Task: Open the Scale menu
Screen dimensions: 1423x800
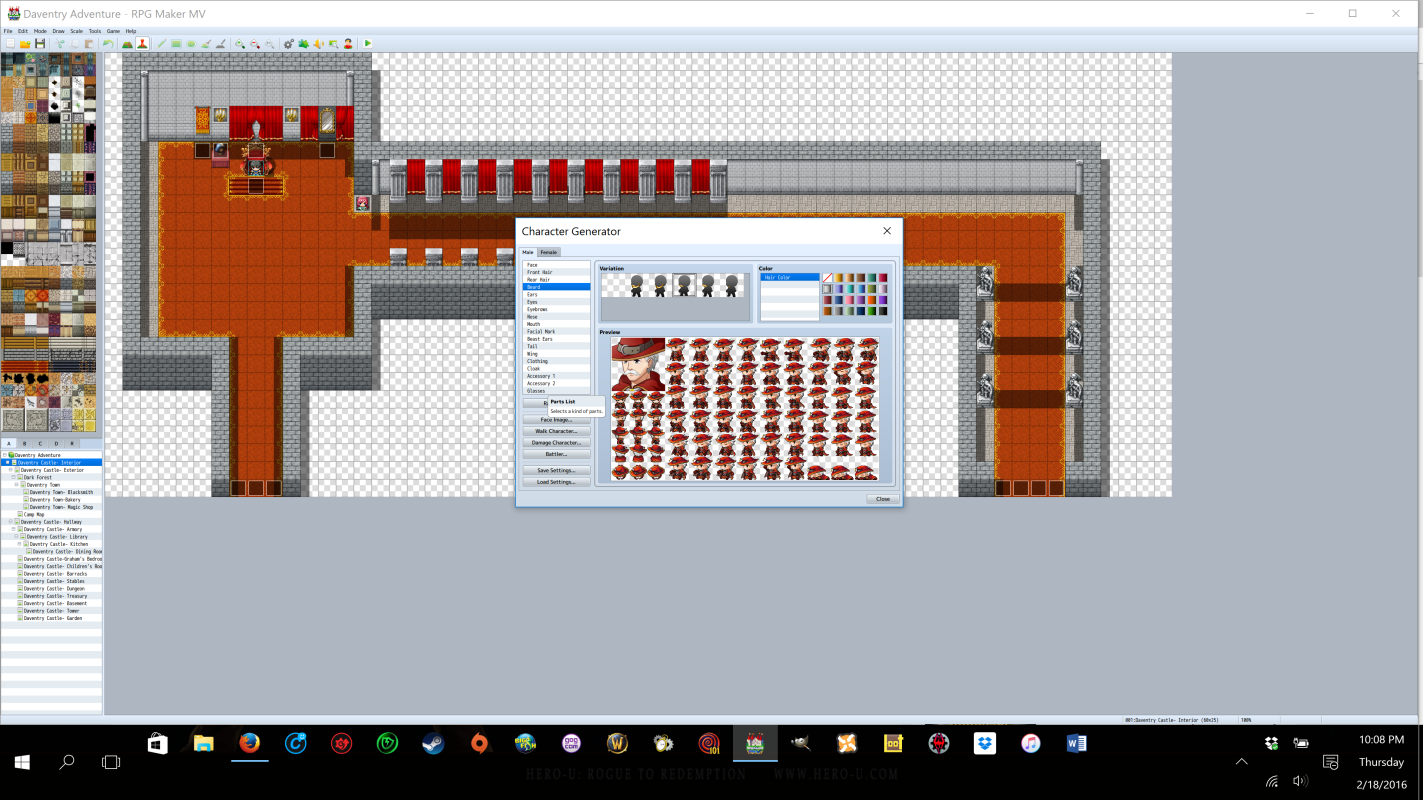Action: tap(76, 31)
